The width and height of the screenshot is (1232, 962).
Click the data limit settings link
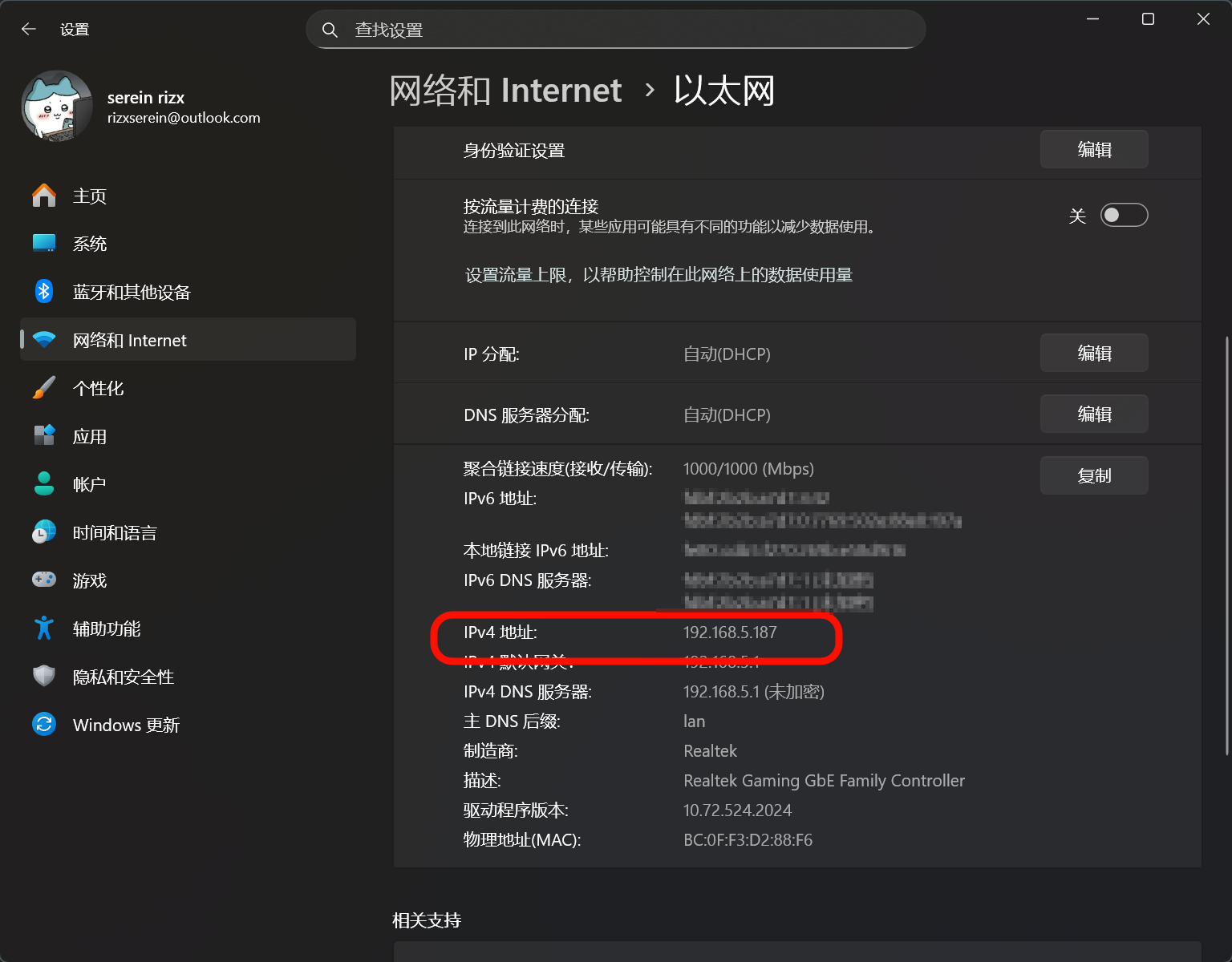pyautogui.click(x=659, y=275)
